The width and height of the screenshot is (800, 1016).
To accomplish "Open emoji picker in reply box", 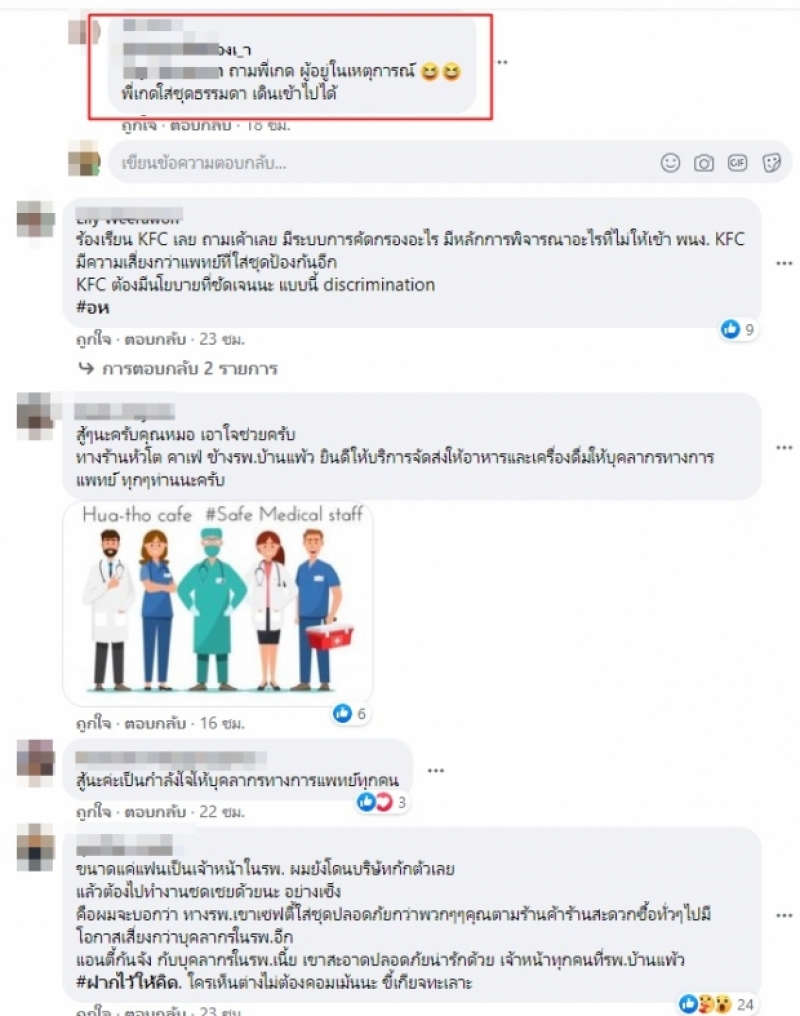I will pyautogui.click(x=670, y=163).
